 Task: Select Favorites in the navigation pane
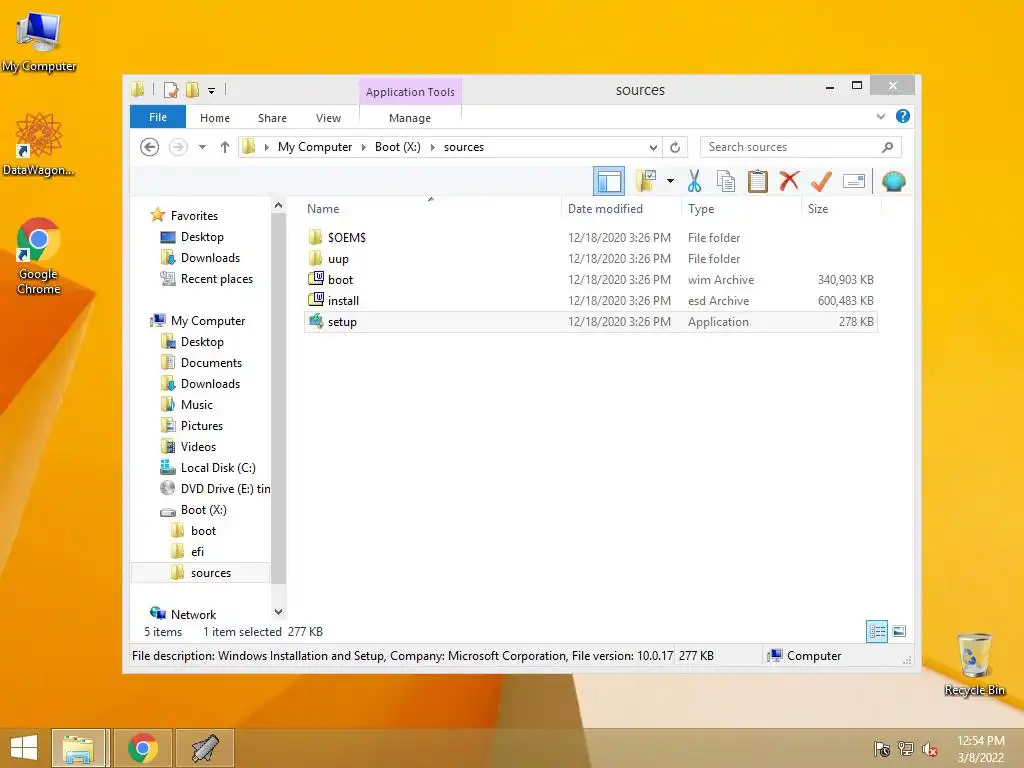click(x=194, y=216)
